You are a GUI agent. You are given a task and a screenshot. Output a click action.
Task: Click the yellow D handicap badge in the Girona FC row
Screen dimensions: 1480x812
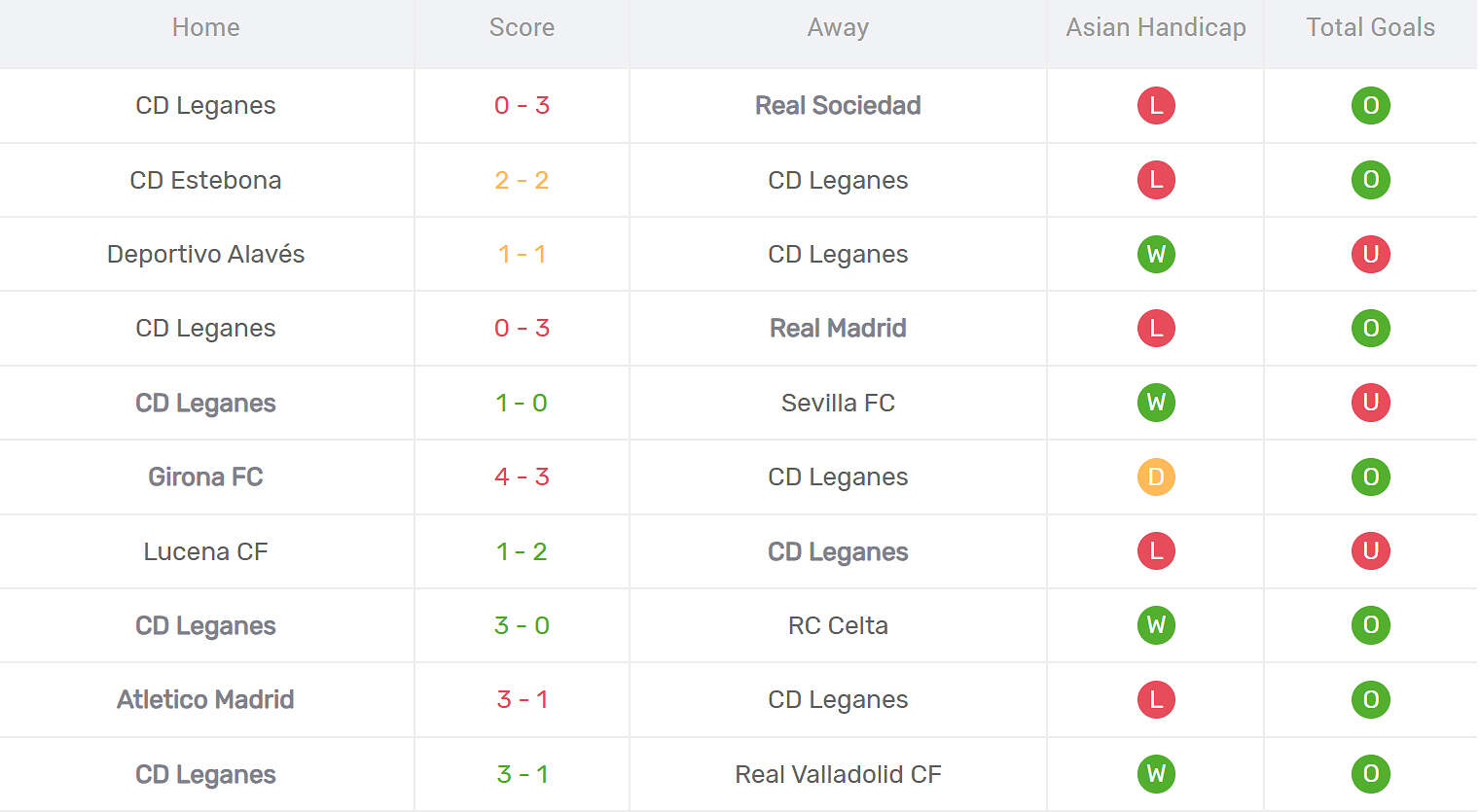(1156, 477)
